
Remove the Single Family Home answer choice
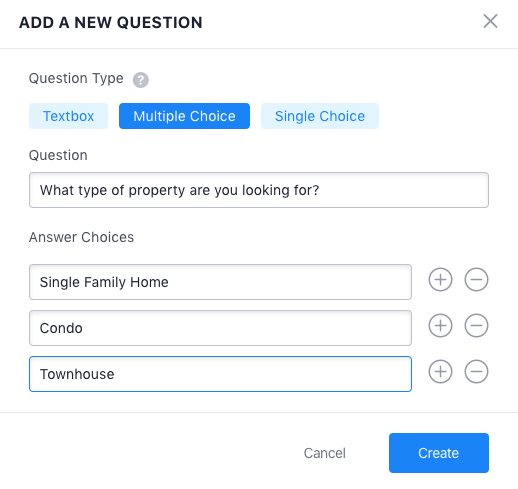click(x=476, y=279)
